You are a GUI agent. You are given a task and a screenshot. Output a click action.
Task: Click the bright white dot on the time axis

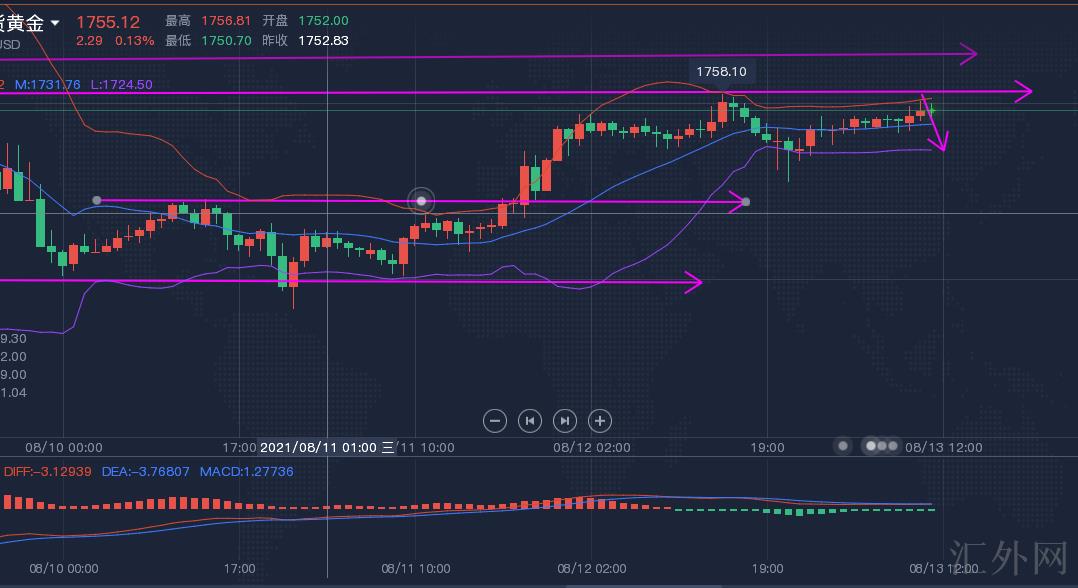click(871, 446)
